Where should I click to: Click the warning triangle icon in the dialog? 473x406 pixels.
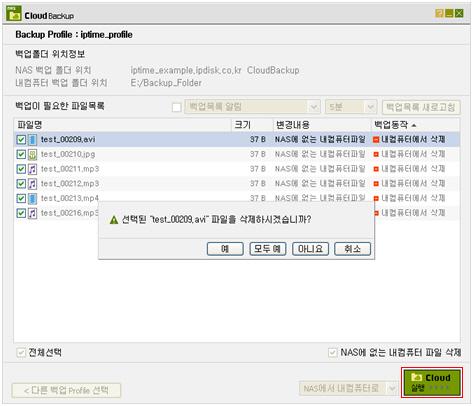click(114, 220)
